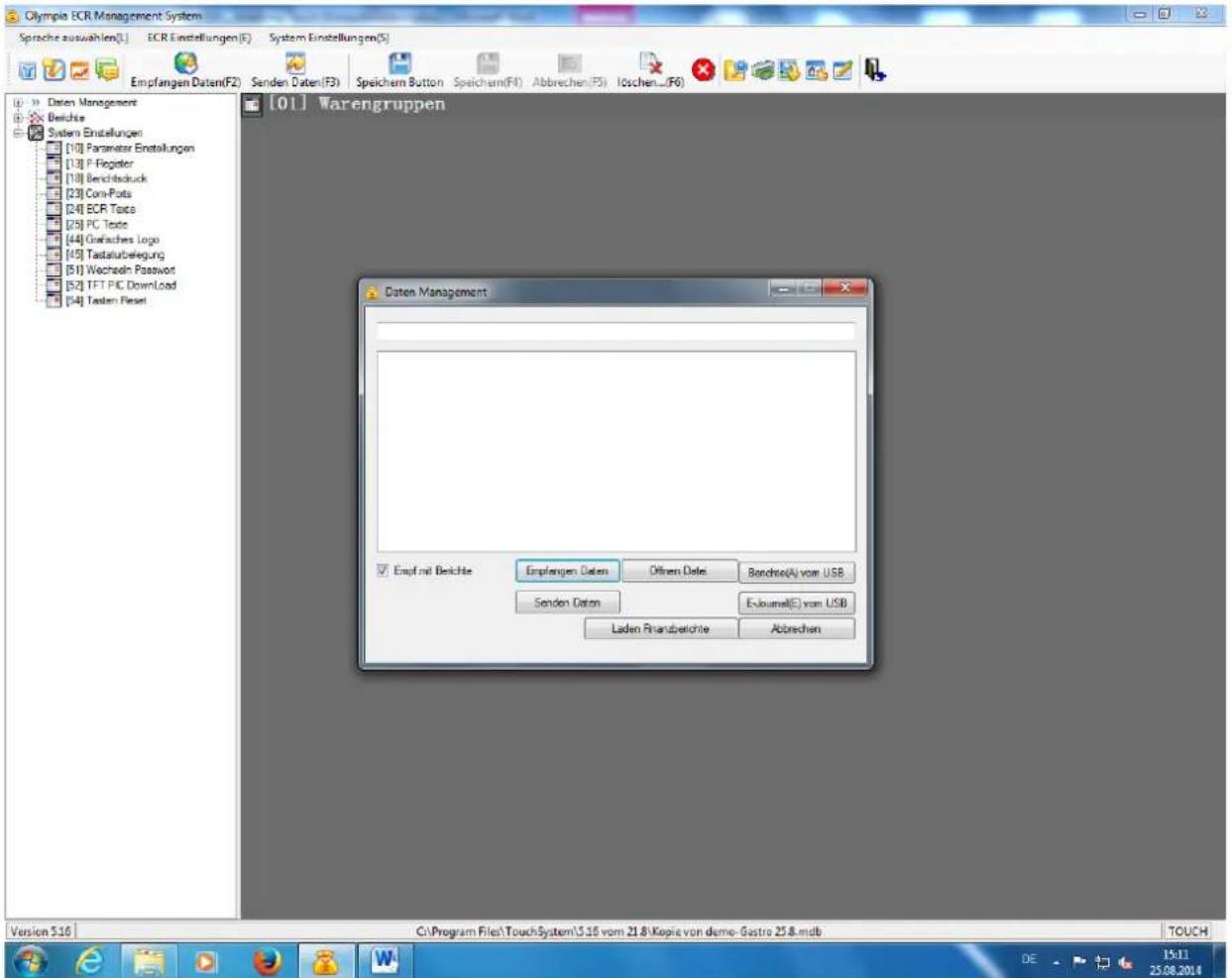Select [23] Com-Ports tree item
1232x978 pixels.
[98, 193]
